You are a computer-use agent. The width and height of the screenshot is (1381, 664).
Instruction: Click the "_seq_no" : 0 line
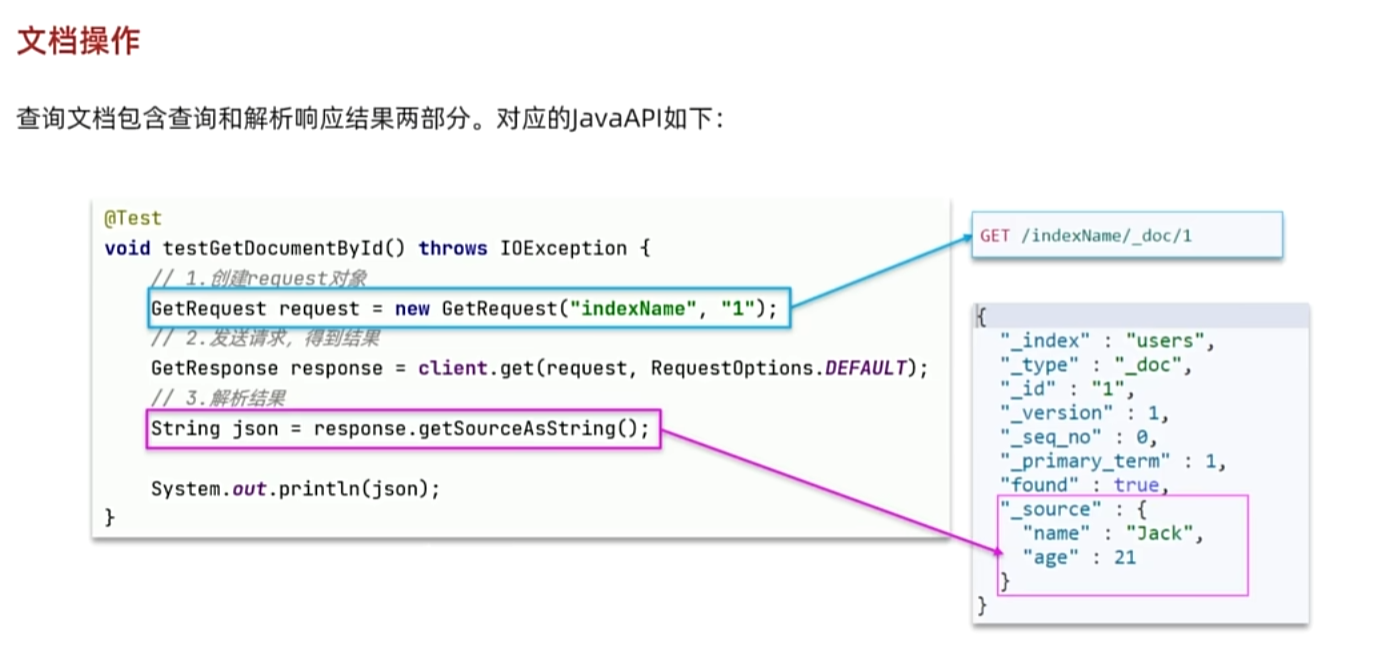coord(1078,437)
